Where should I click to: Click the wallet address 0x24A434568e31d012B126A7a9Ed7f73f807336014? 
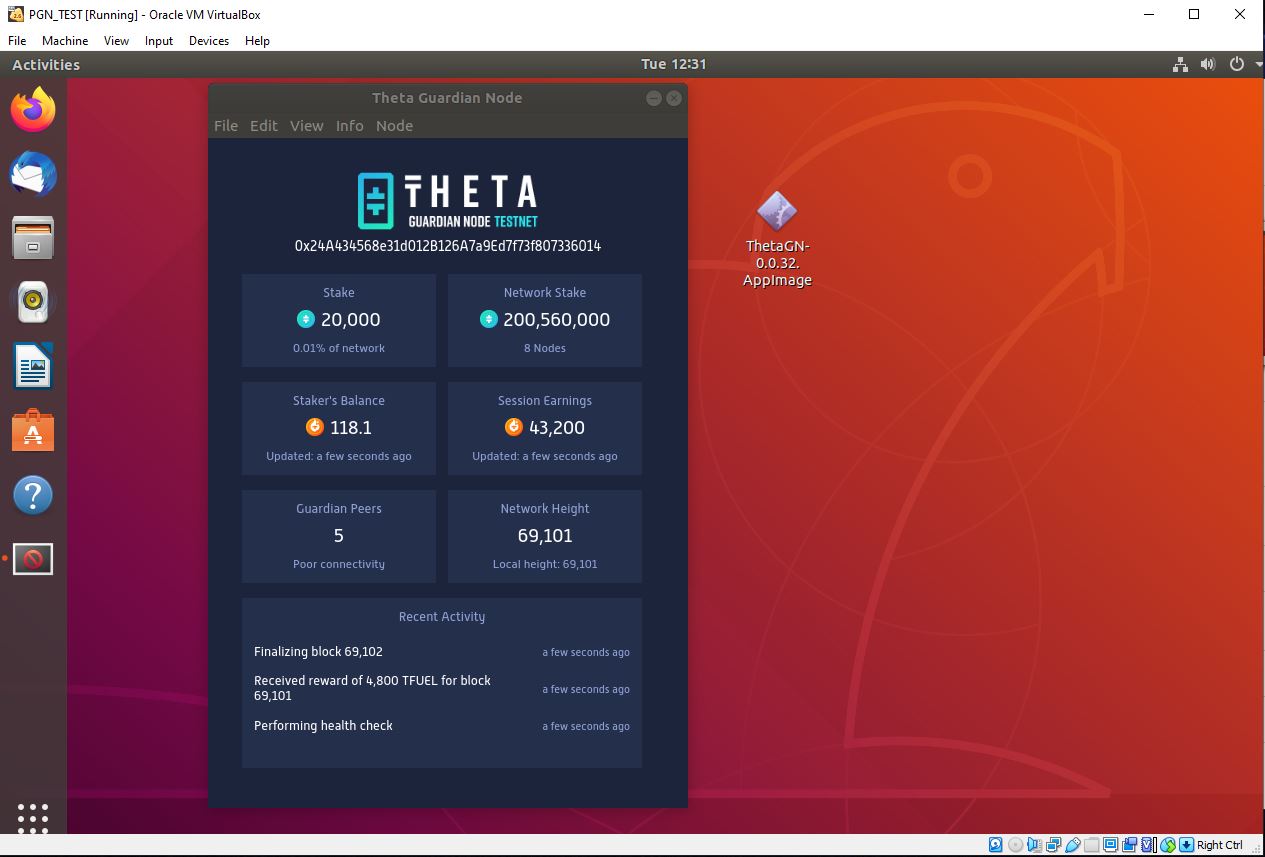coord(448,246)
